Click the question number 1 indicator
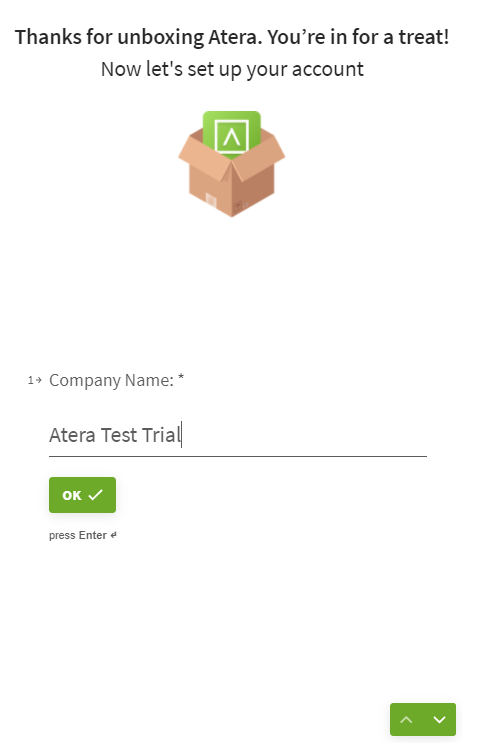 point(31,380)
